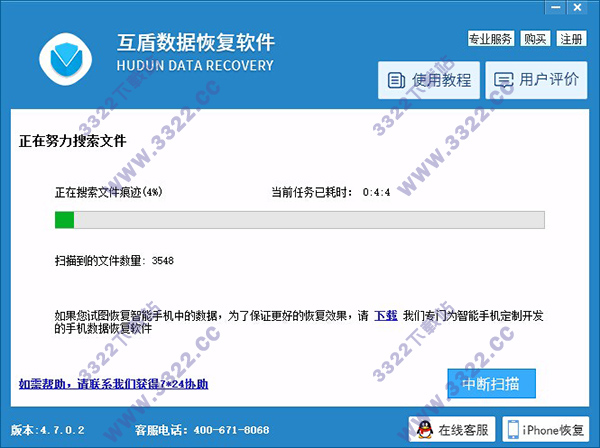Select the 正在搜索文件痕迹(4%) status text
Screen dimensions: 600x448
109,192
